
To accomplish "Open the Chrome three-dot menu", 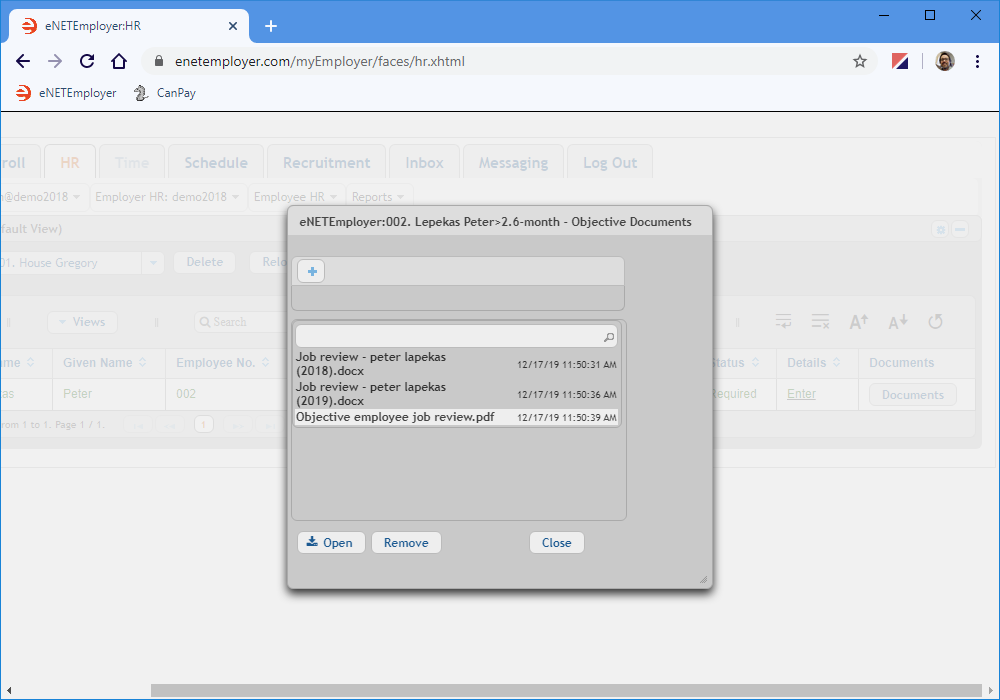I will (977, 61).
